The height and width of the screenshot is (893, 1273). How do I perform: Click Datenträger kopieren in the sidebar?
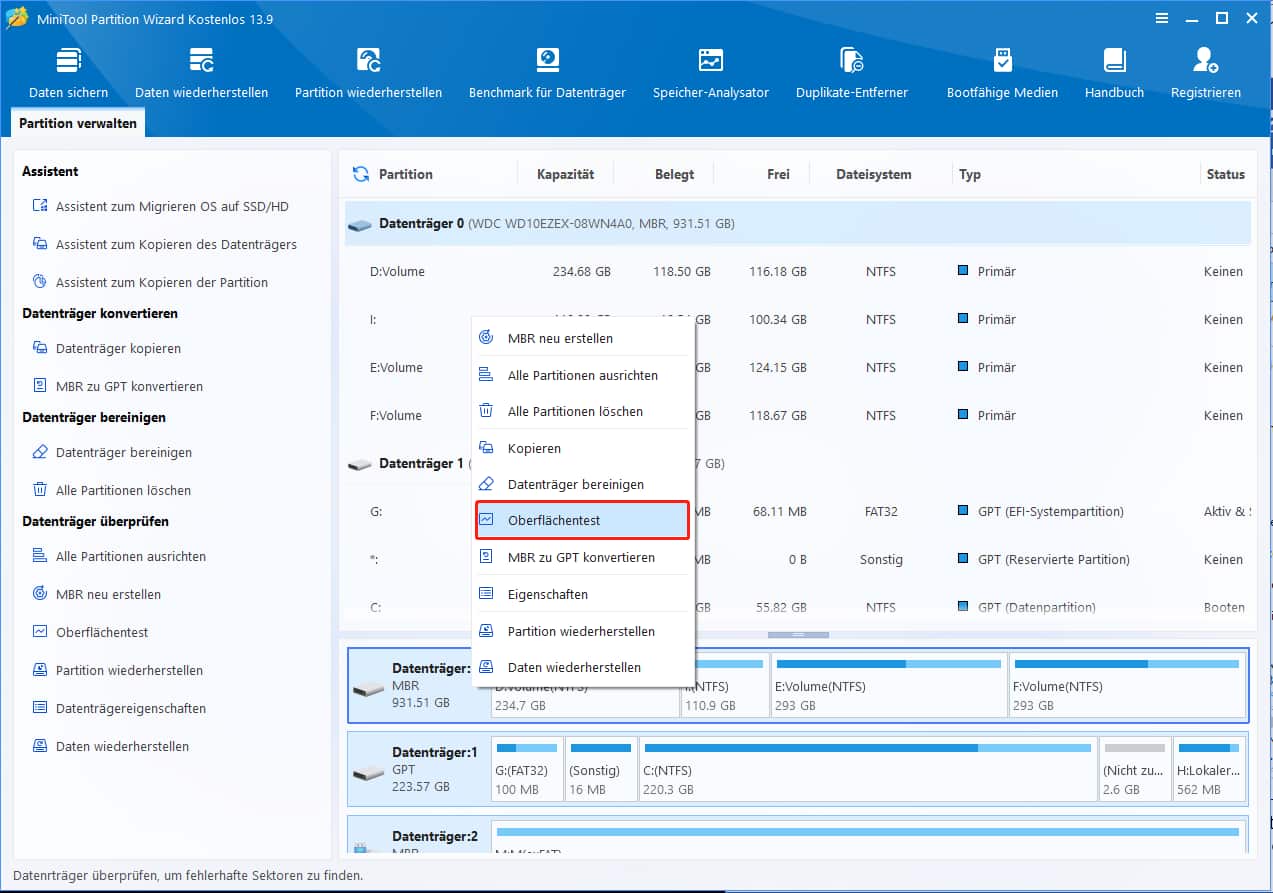pyautogui.click(x=107, y=348)
